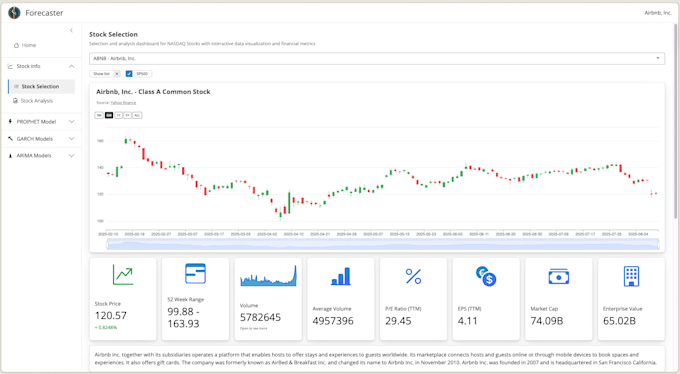680x374 pixels.
Task: Click the Stock info chart icon
Action: coord(10,66)
